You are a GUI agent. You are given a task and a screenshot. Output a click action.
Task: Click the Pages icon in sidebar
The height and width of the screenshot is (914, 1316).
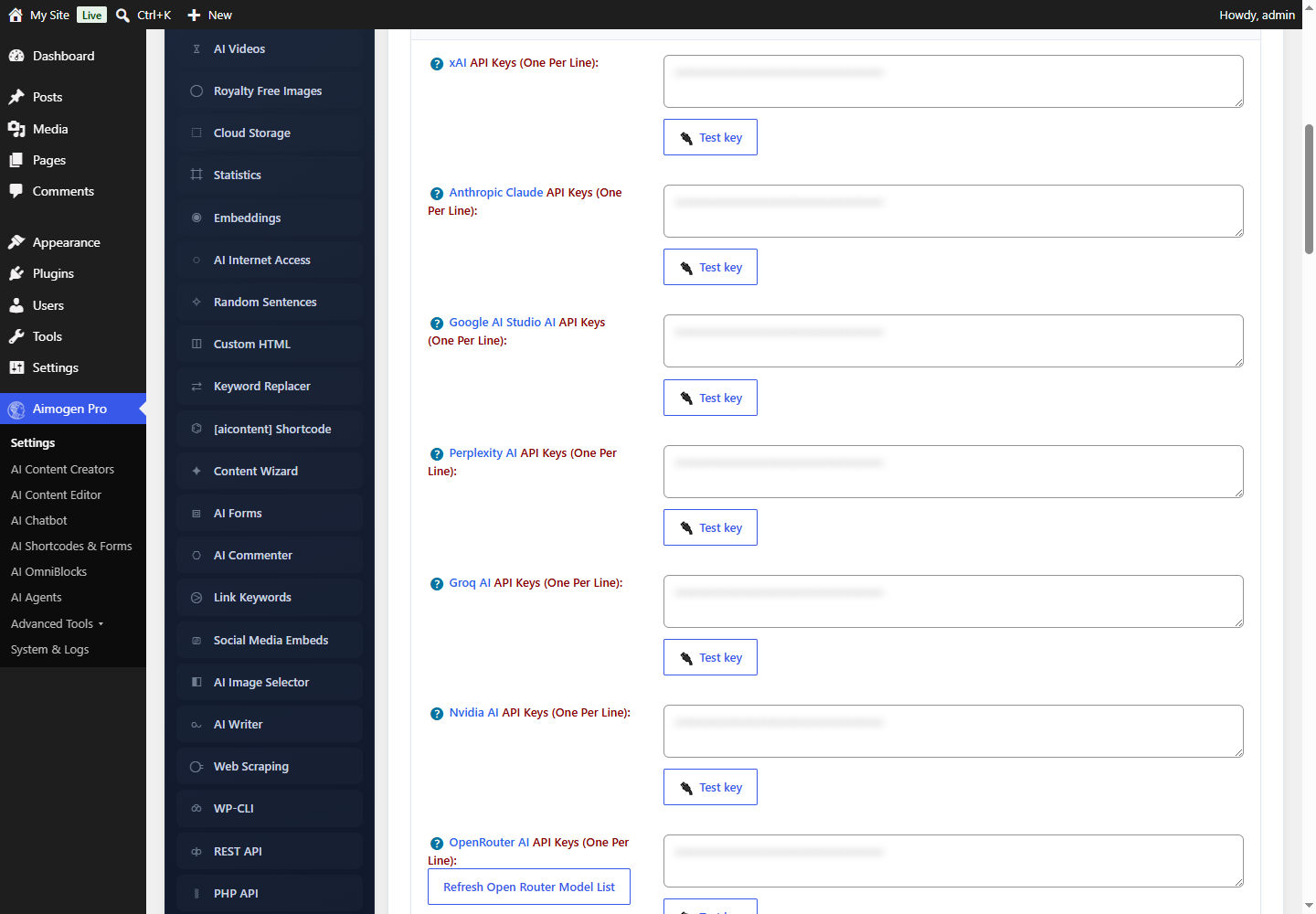coord(16,160)
